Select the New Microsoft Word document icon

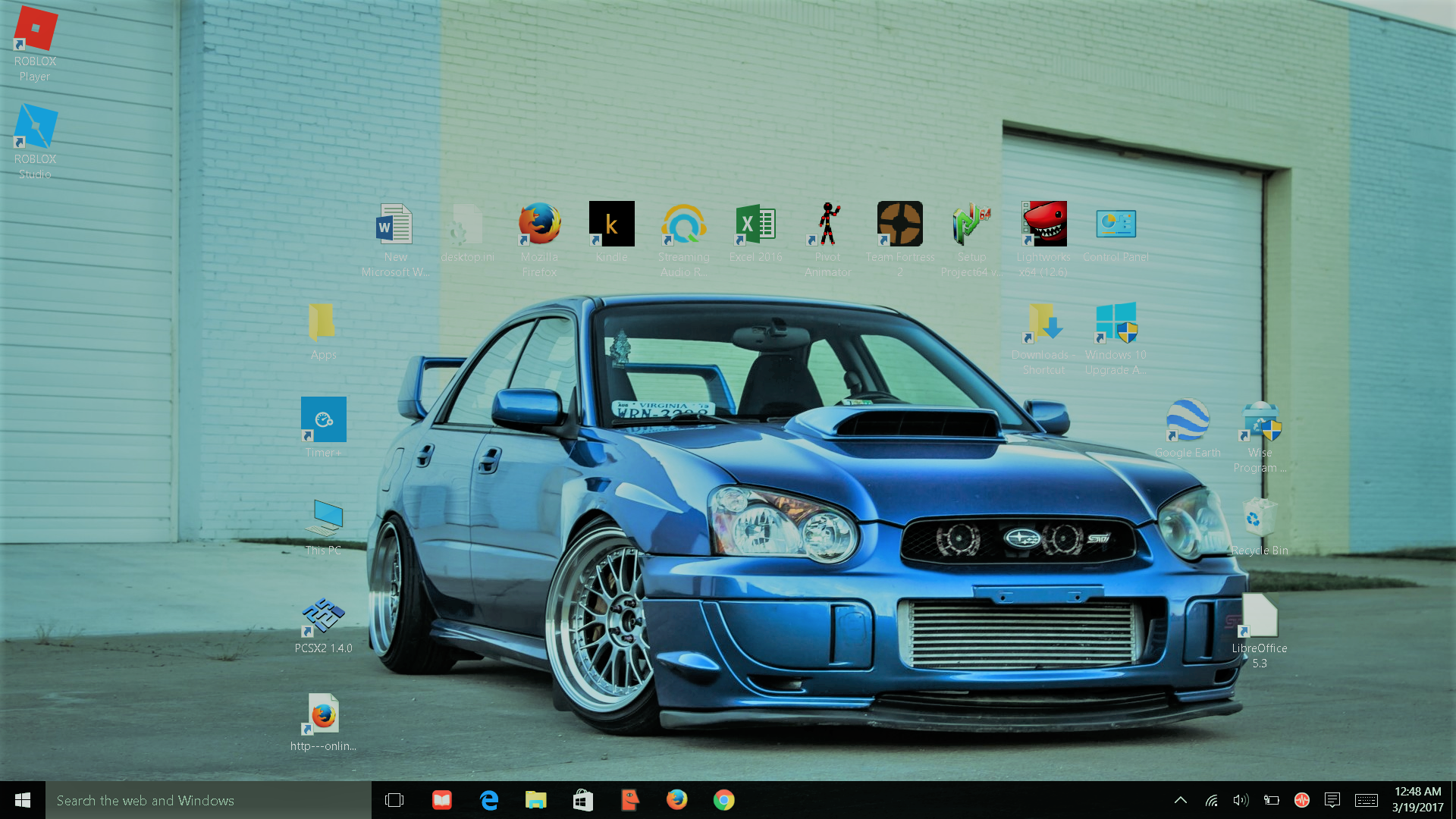pos(395,239)
